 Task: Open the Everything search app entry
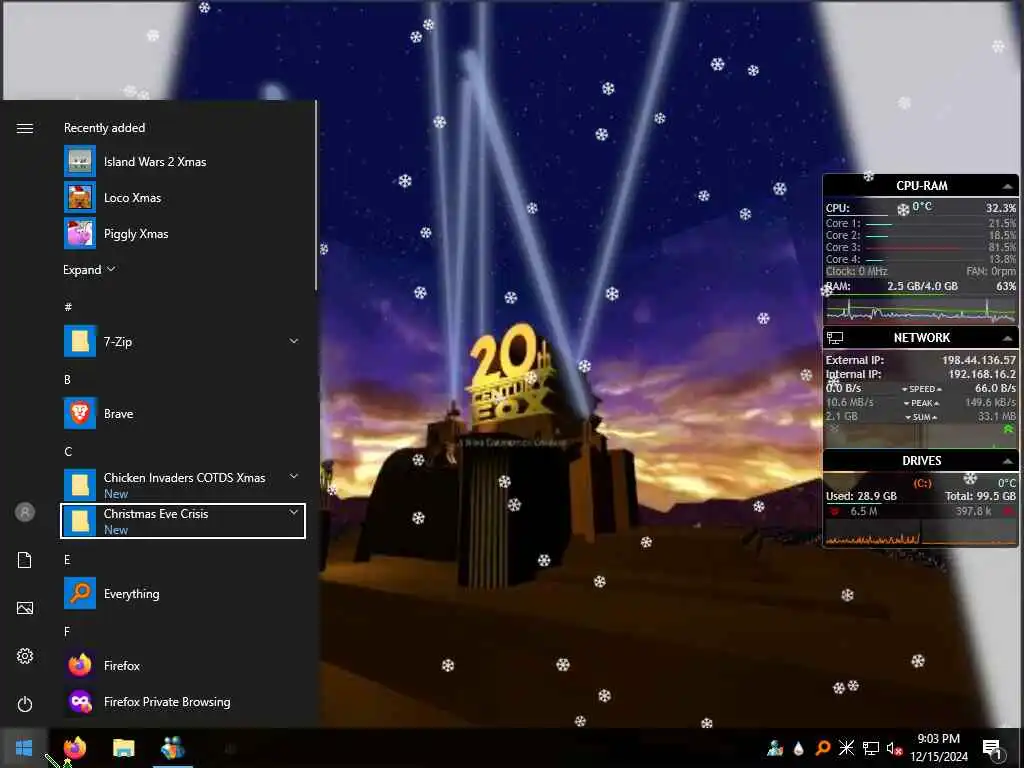(x=183, y=594)
